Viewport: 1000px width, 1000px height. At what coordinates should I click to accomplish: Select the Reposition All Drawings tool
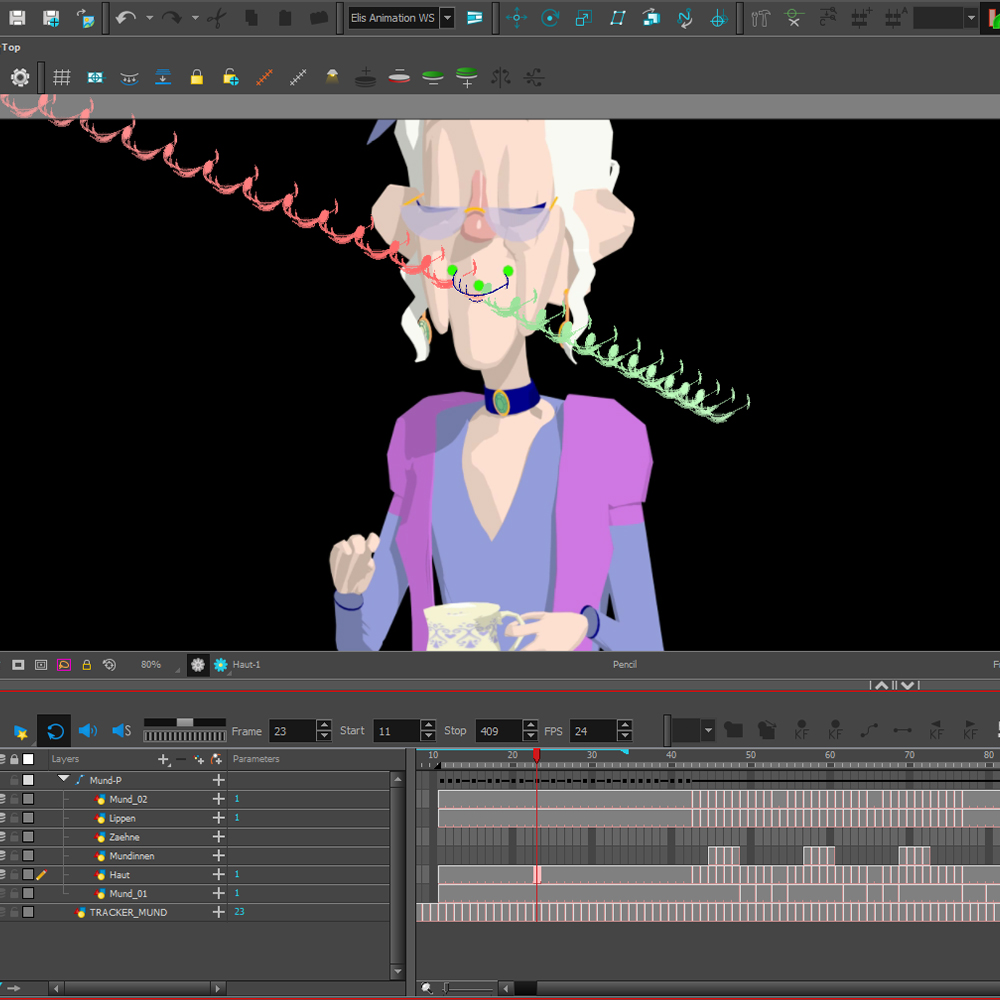pos(719,18)
